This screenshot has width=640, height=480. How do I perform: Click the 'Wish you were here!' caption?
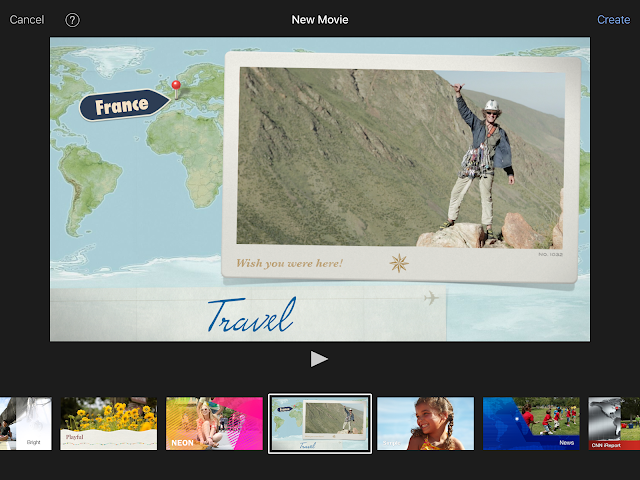[290, 263]
